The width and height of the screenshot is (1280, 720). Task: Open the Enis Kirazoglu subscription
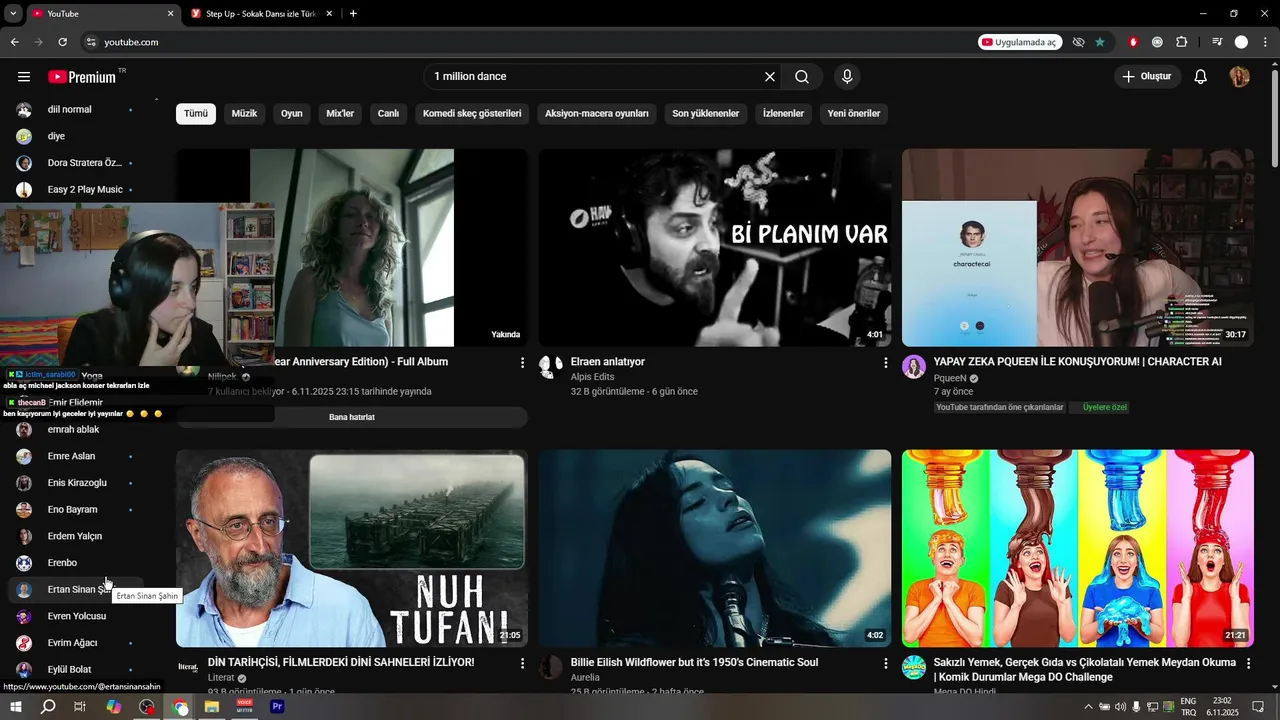click(78, 483)
